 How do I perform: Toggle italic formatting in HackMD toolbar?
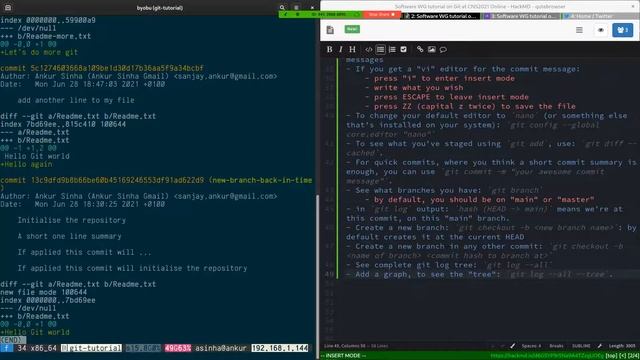[x=341, y=49]
